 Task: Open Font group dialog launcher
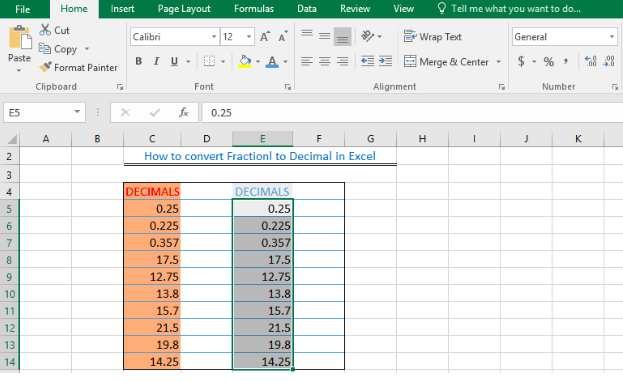(288, 87)
